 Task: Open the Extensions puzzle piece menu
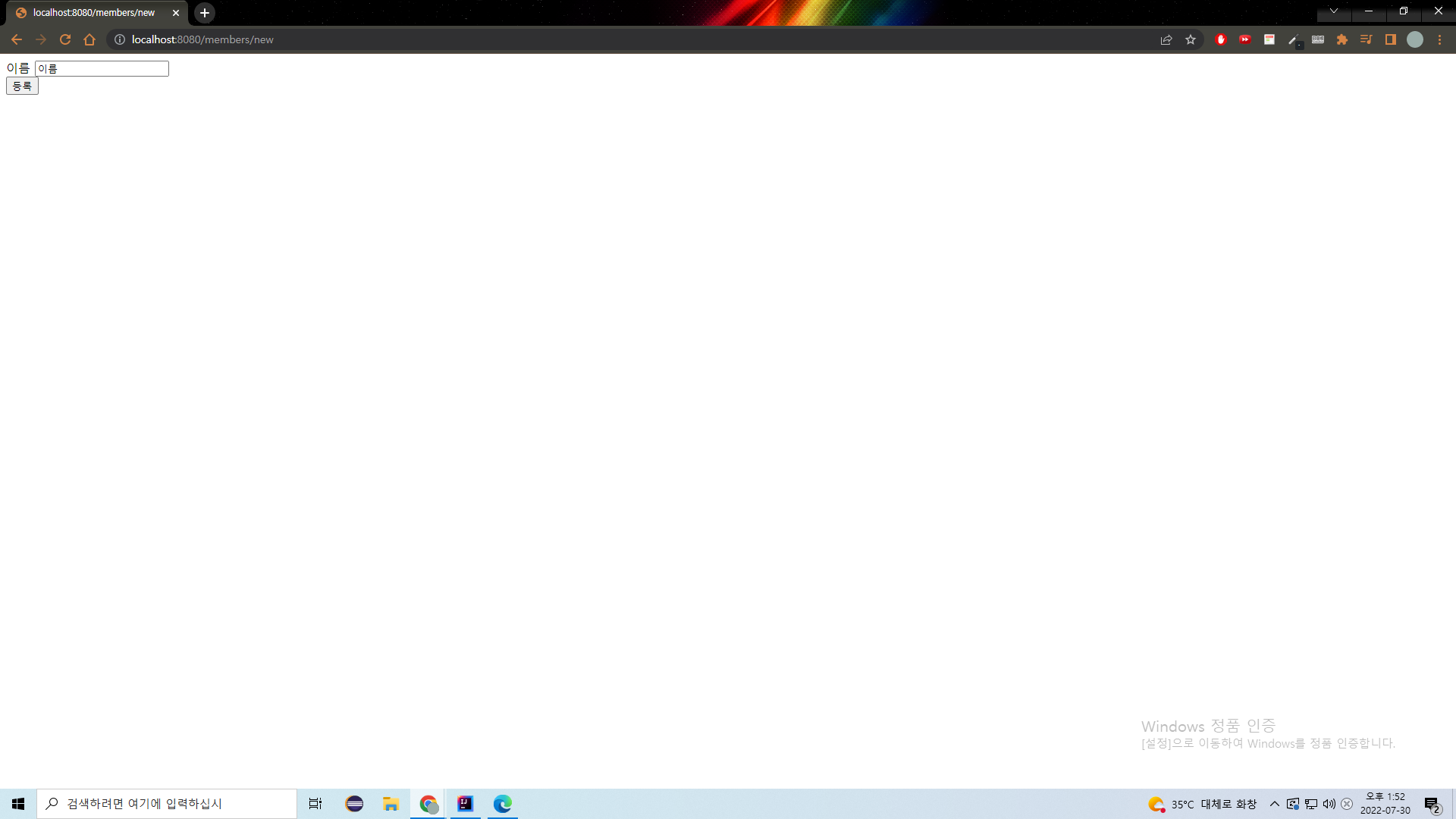tap(1342, 39)
